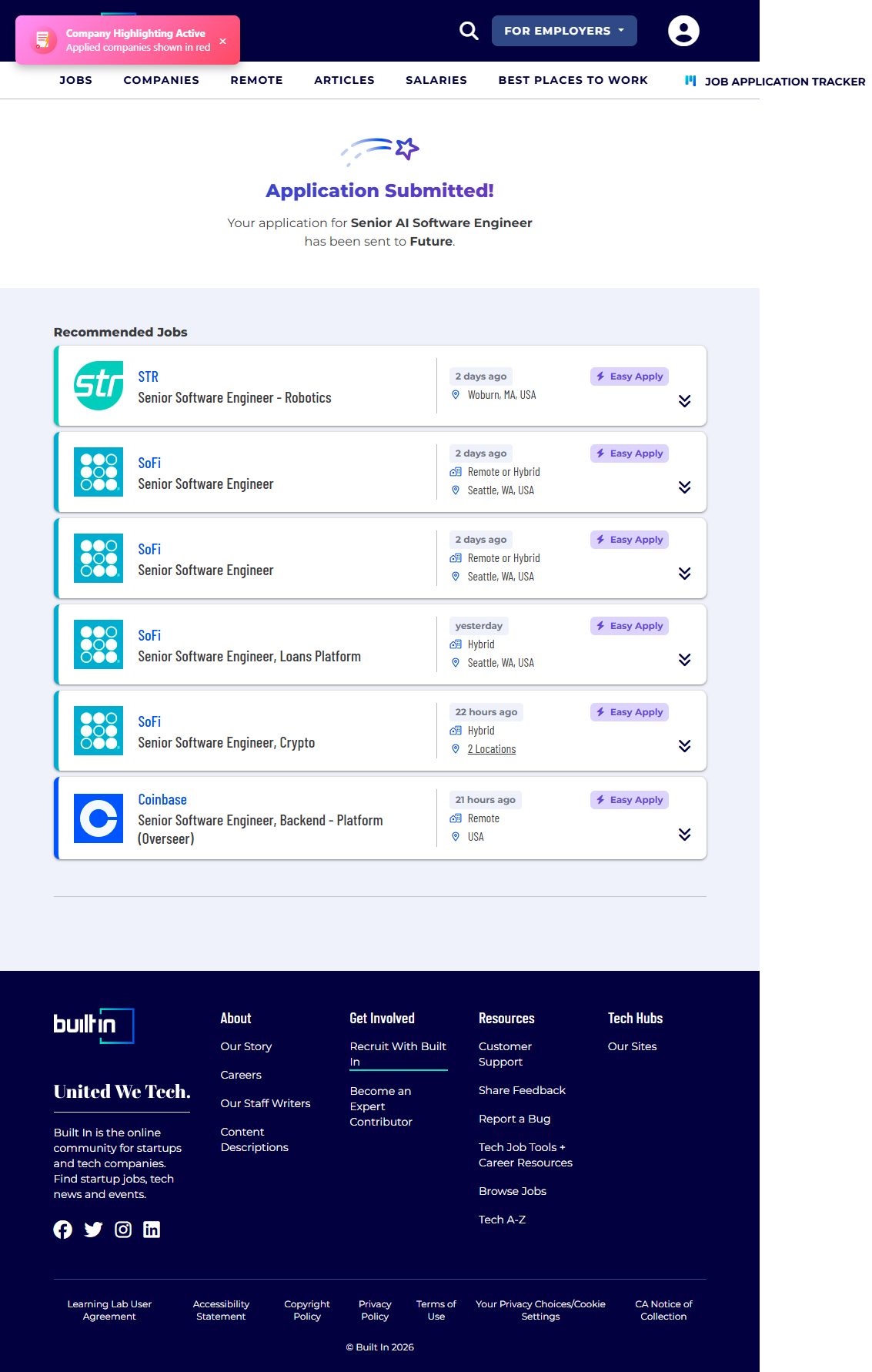Dismiss the Company Highlighting Active notification
This screenshot has height=1372, width=872.
point(223,41)
